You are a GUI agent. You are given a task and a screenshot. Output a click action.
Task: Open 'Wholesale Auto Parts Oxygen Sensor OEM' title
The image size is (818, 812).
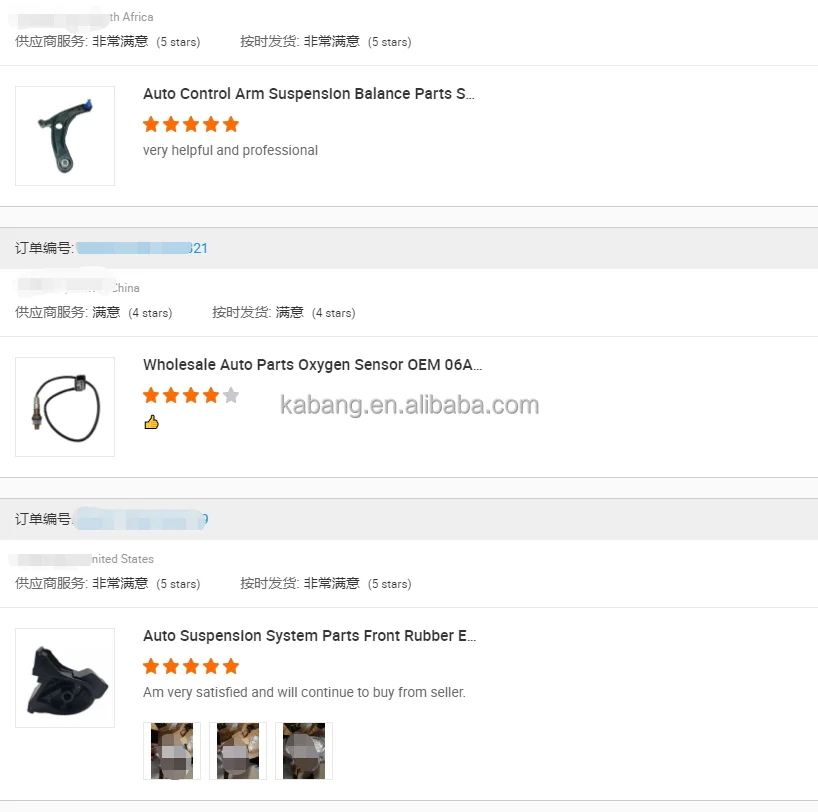click(312, 365)
